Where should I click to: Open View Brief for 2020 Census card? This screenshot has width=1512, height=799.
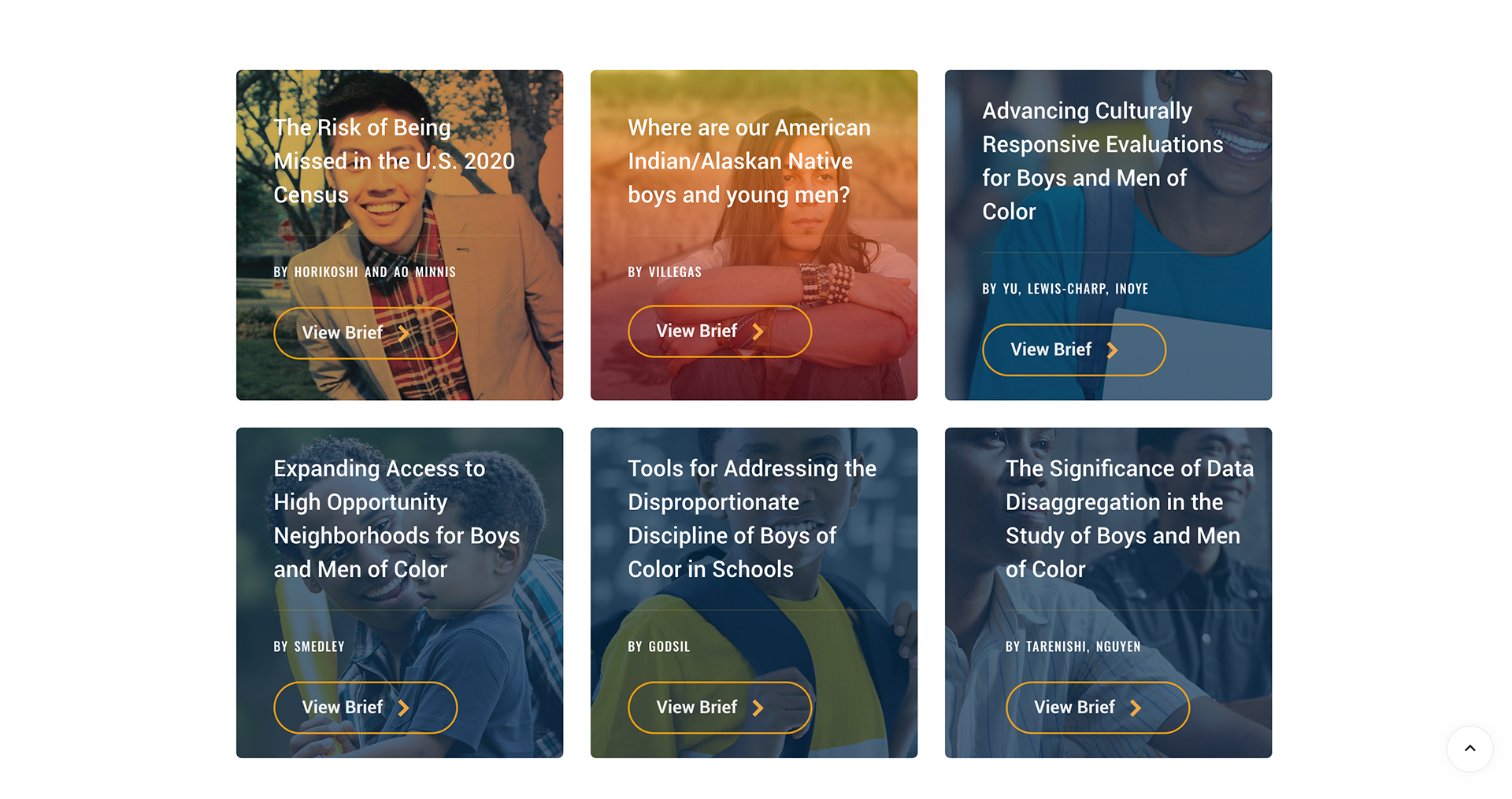click(365, 333)
